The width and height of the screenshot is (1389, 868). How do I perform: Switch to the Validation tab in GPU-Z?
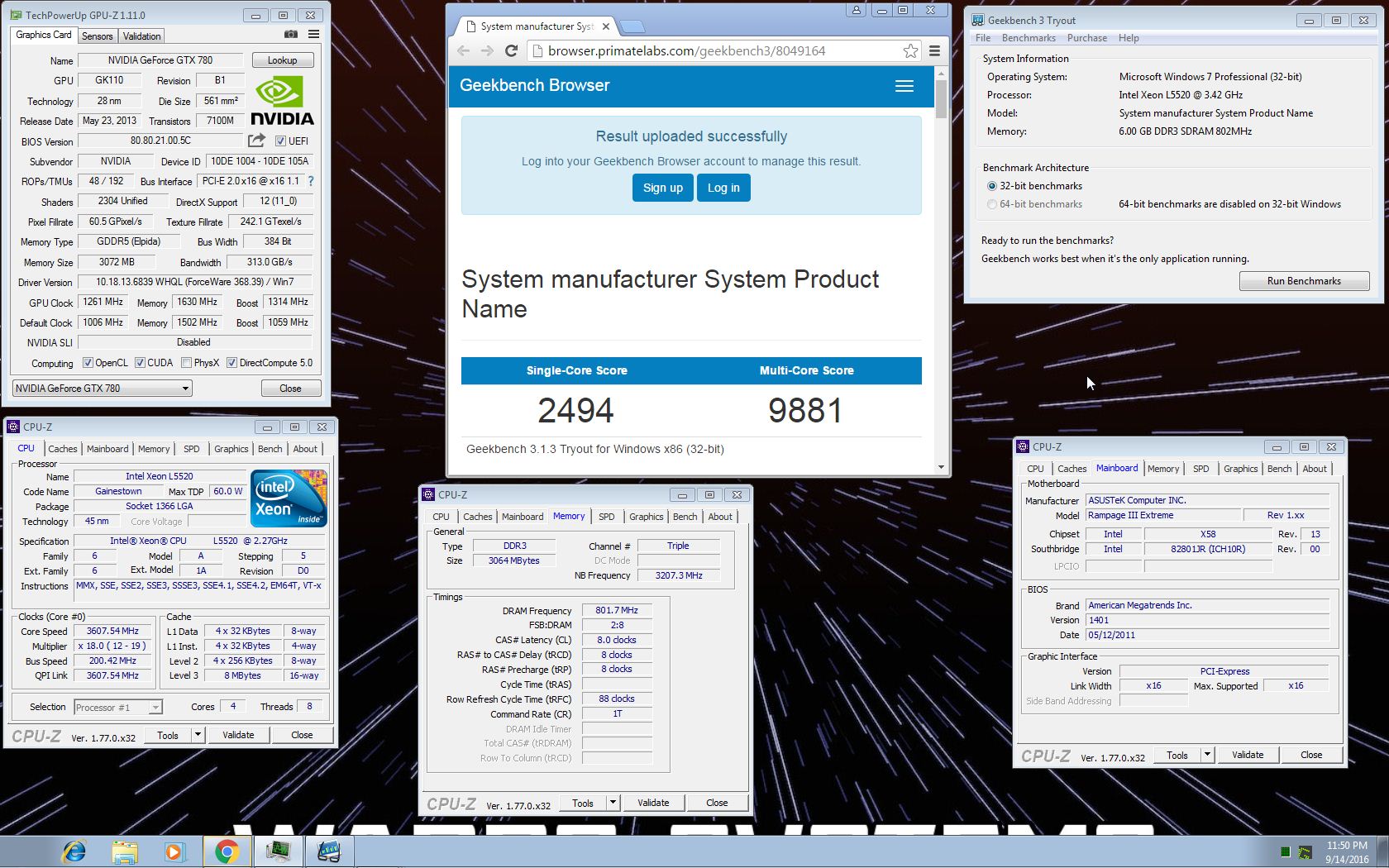click(x=142, y=36)
